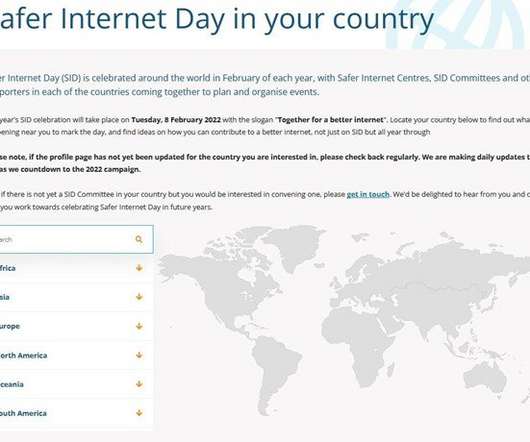Expand the South America region arrow
This screenshot has width=530, height=442.
[x=139, y=413]
